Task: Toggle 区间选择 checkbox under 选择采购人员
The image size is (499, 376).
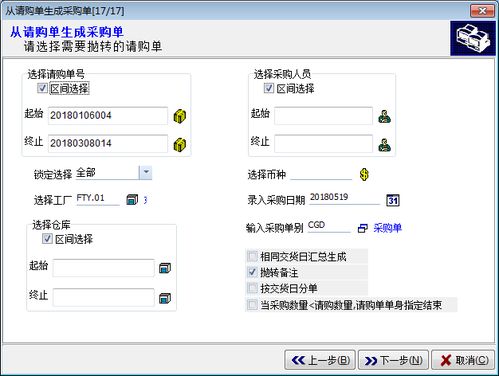Action: pos(269,88)
